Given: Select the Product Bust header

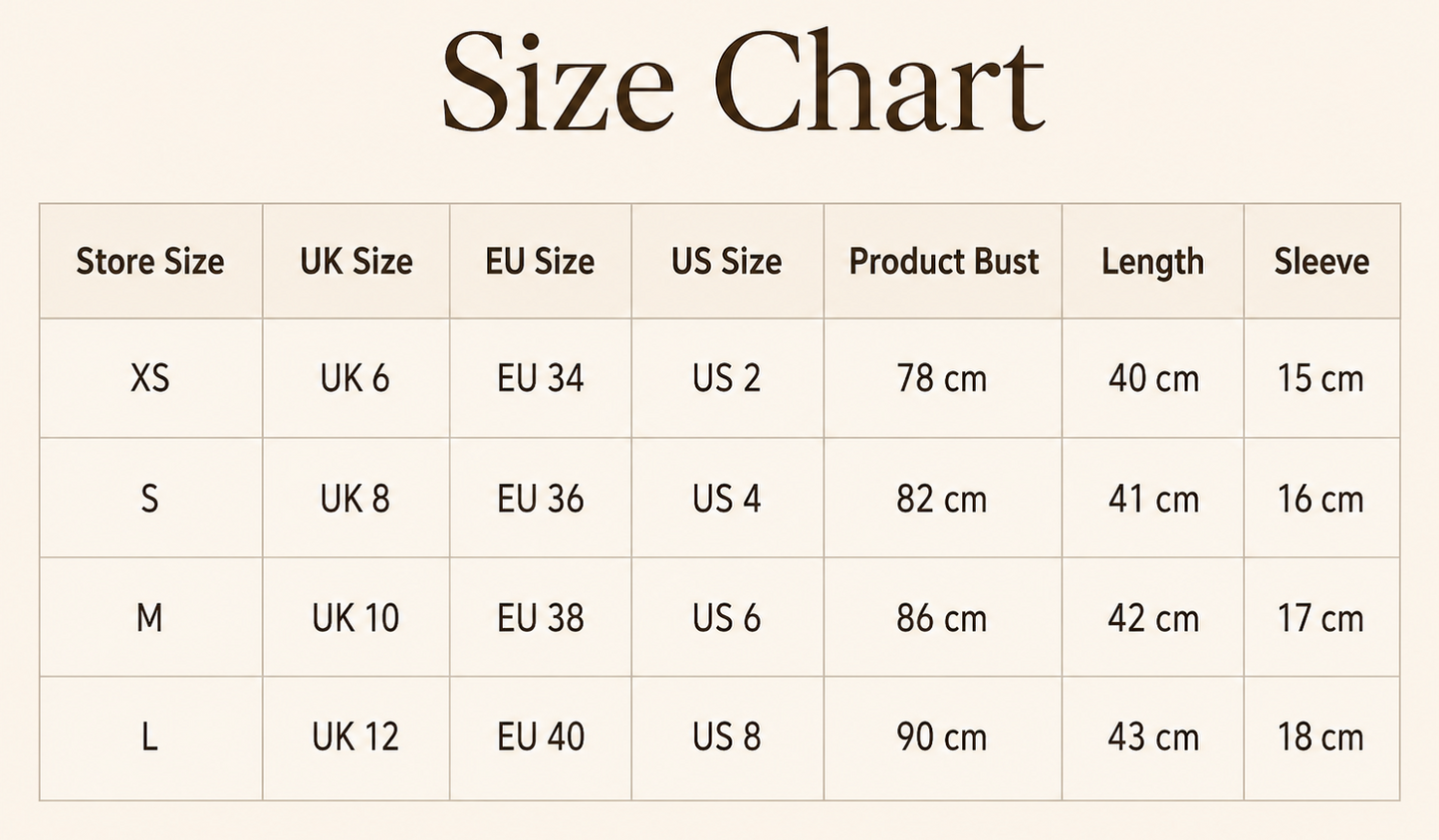Looking at the screenshot, I should click(x=943, y=262).
